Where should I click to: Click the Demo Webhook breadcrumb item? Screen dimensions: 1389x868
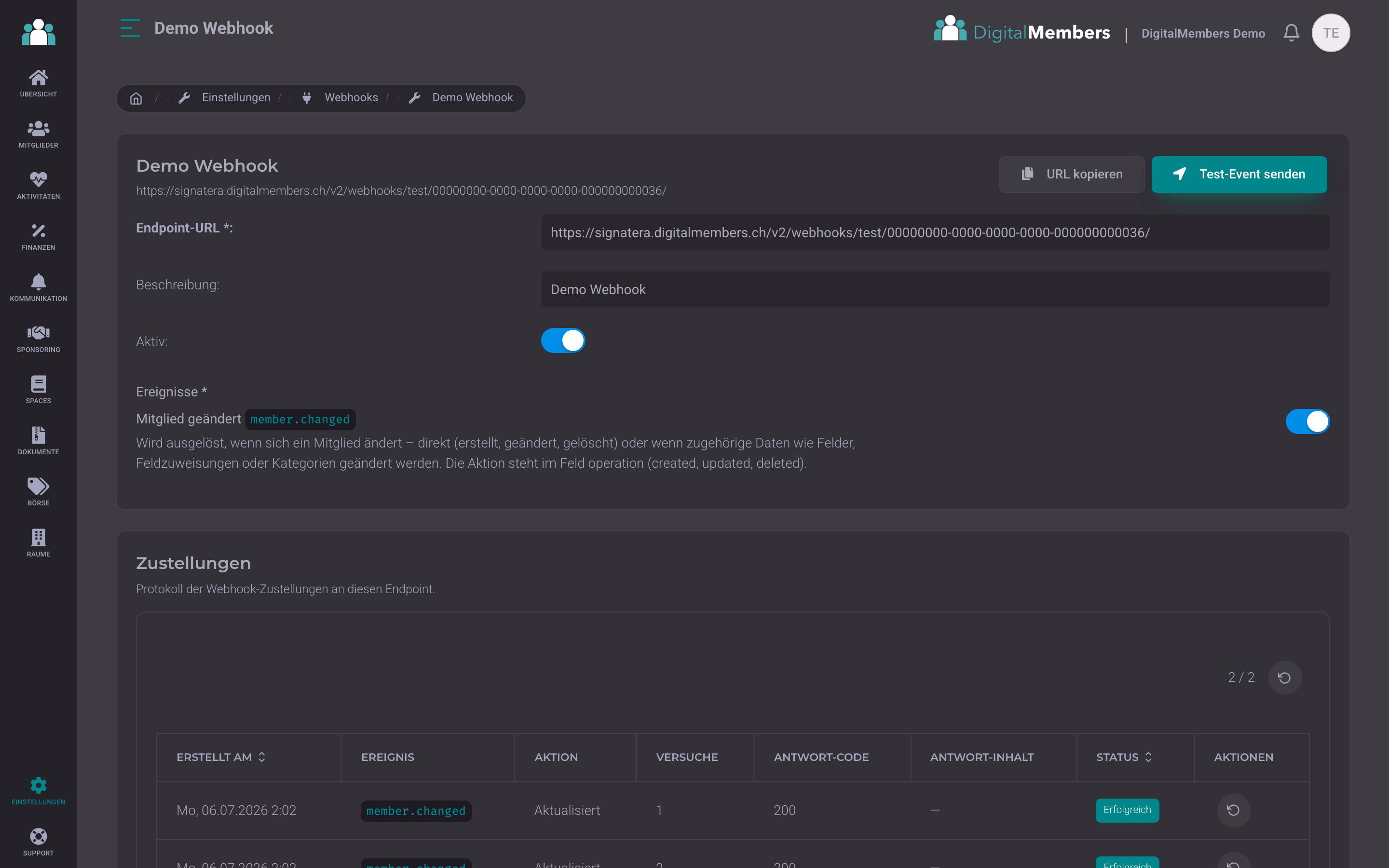point(472,97)
